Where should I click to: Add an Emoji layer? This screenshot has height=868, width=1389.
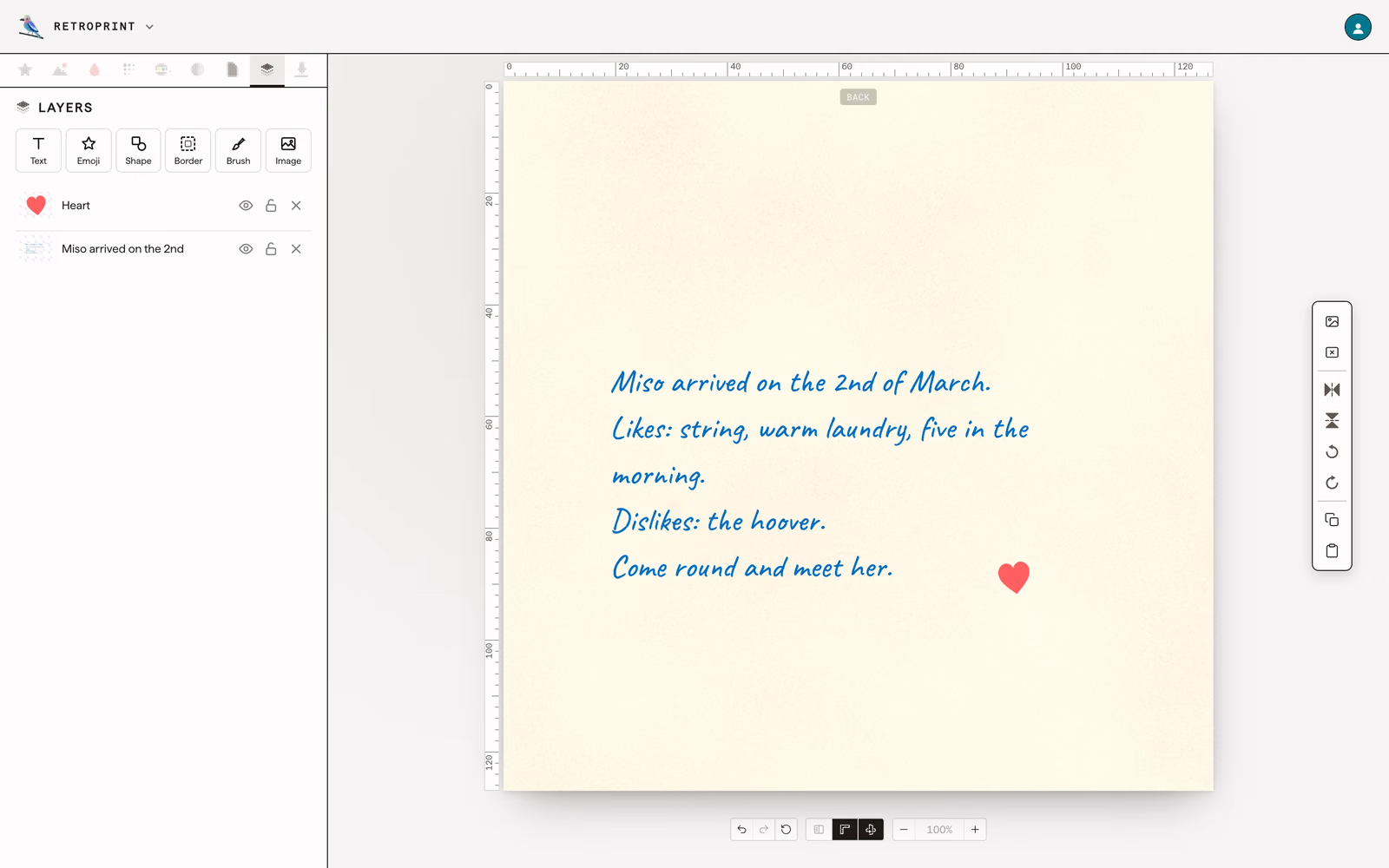[89, 150]
